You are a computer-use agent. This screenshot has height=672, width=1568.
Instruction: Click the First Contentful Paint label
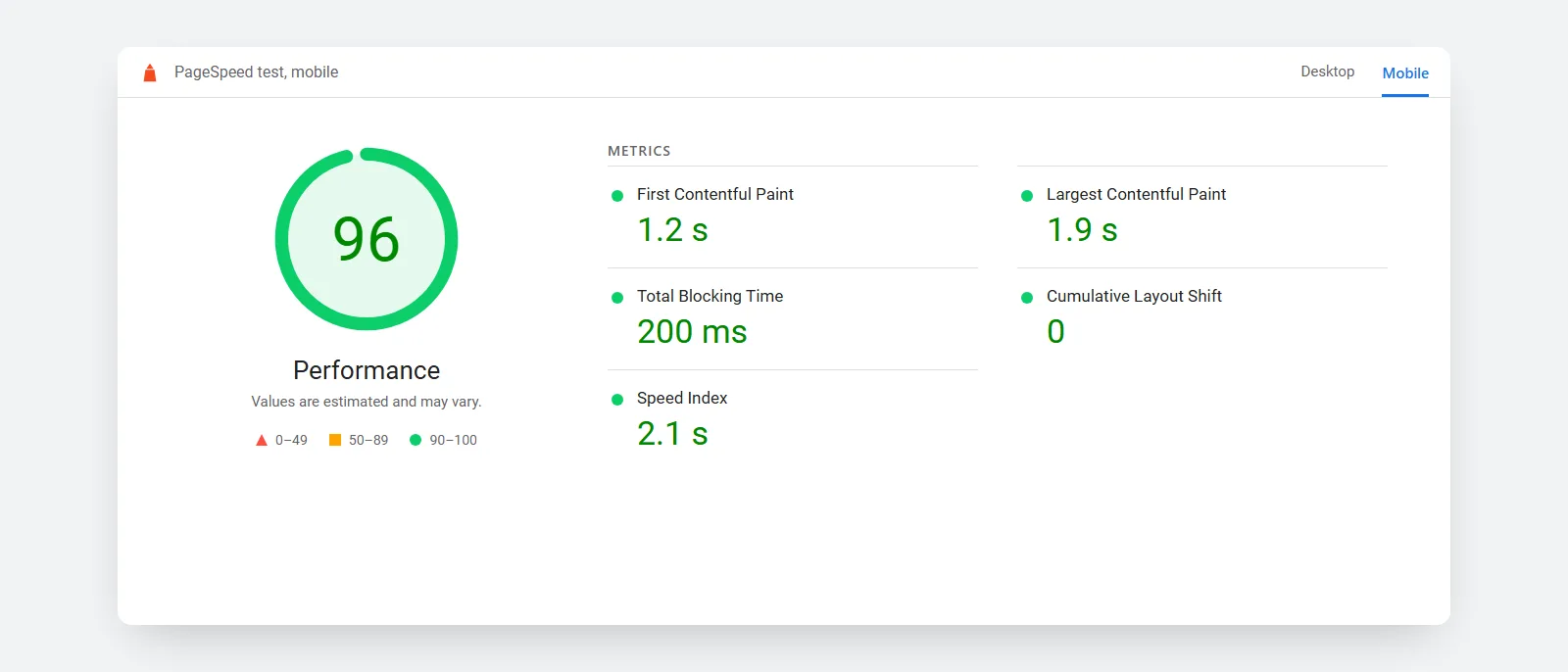[x=715, y=194]
